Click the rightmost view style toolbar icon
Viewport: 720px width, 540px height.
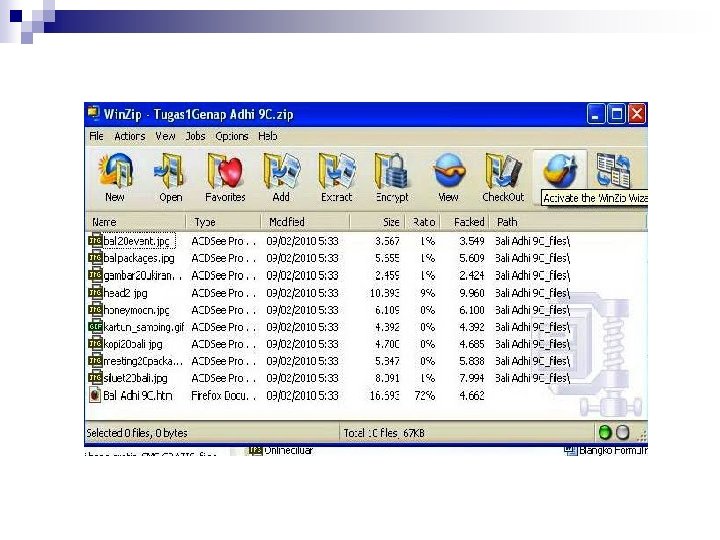(613, 170)
